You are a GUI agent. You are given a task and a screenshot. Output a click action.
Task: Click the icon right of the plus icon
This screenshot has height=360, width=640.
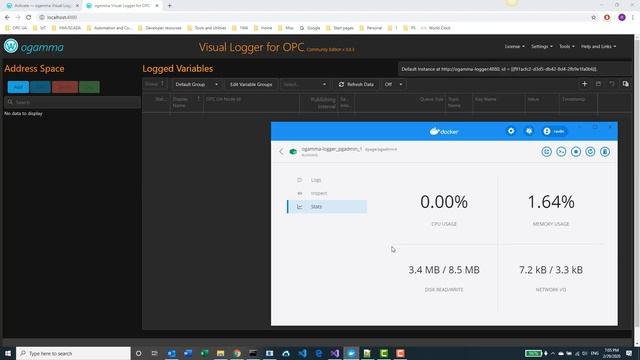point(598,84)
